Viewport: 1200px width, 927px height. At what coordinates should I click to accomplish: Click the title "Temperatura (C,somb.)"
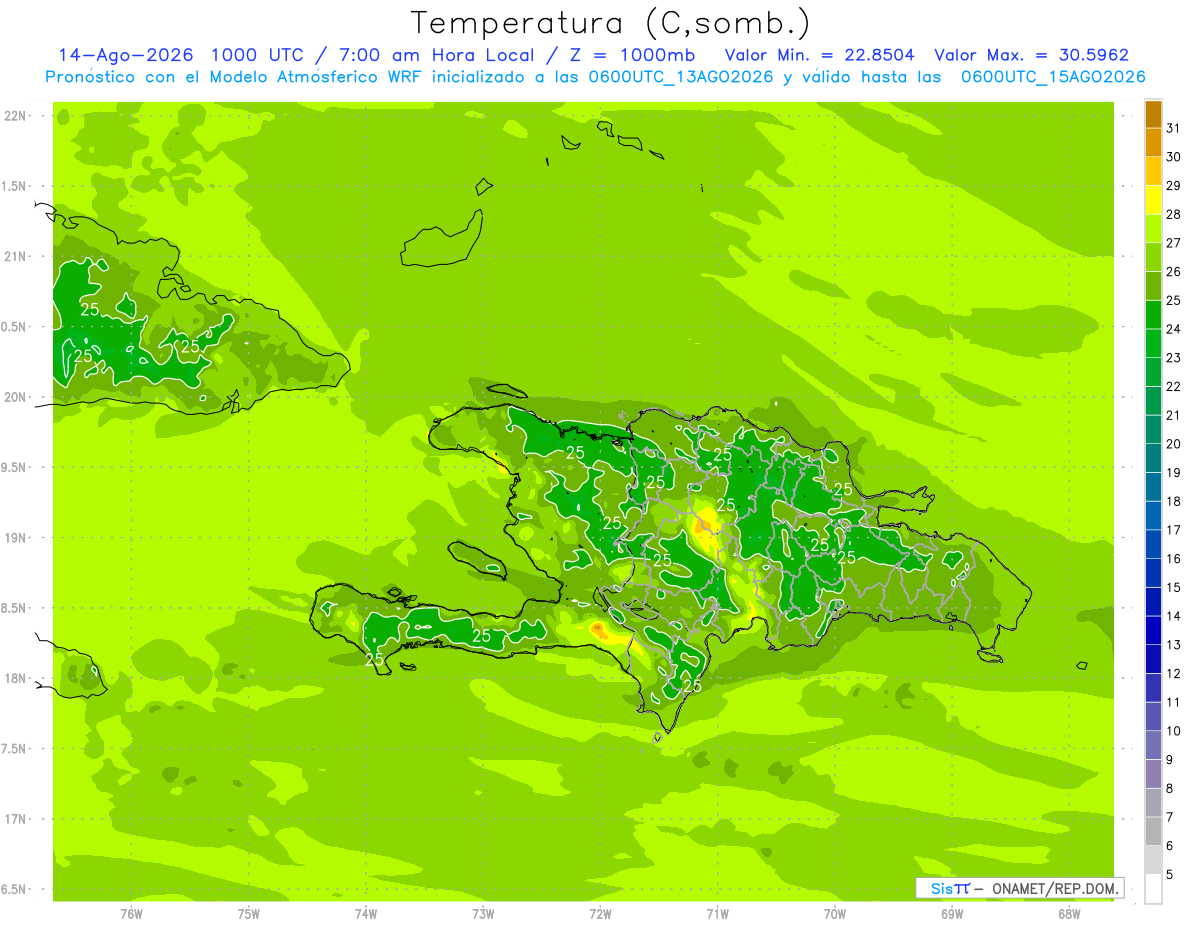coord(611,23)
